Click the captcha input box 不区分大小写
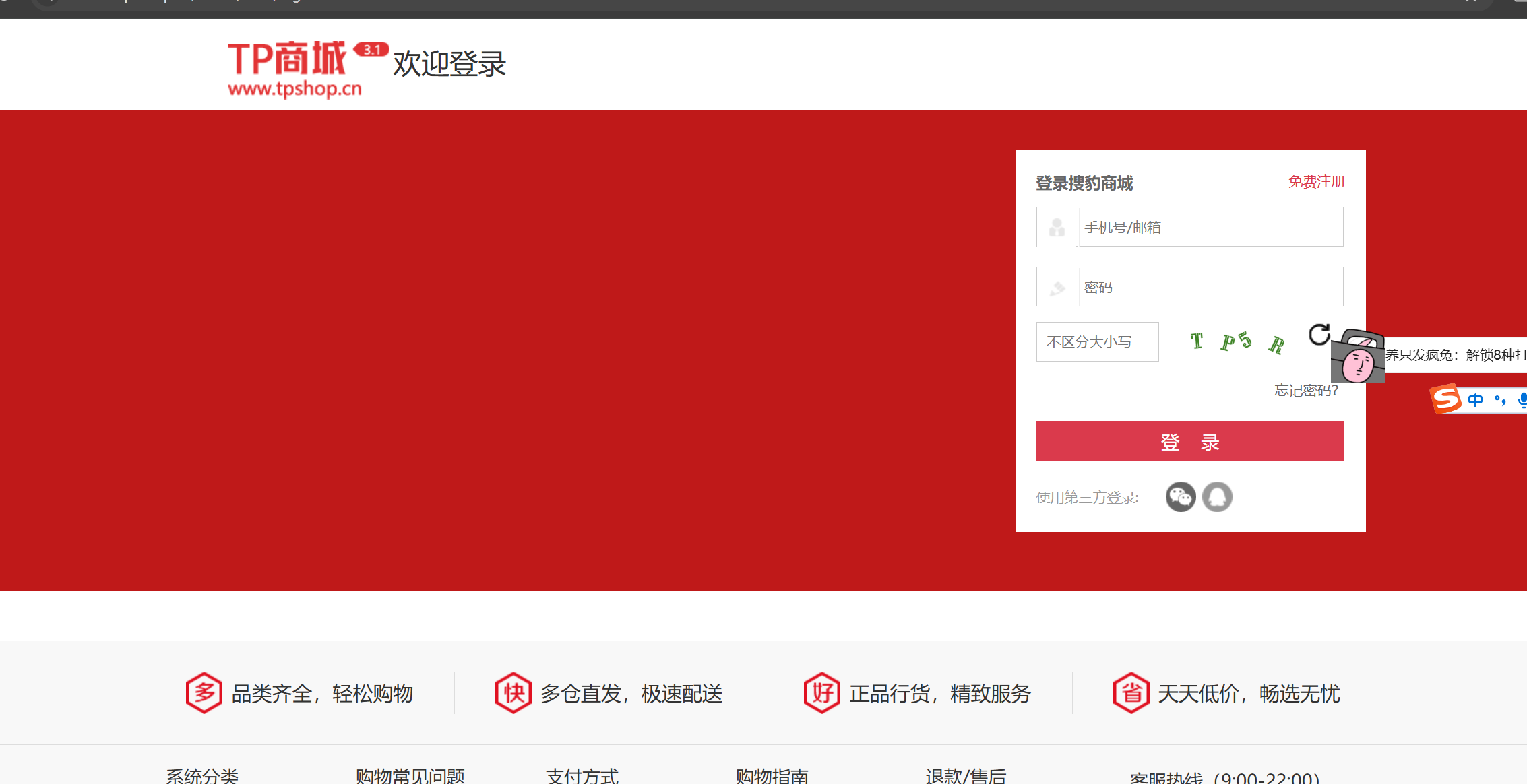 point(1097,342)
